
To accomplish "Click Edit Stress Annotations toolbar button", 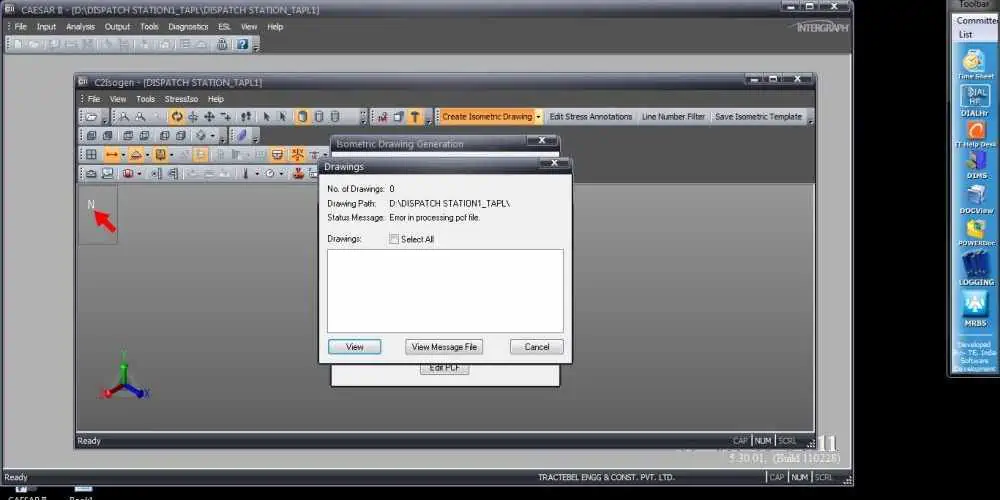I will click(x=590, y=117).
